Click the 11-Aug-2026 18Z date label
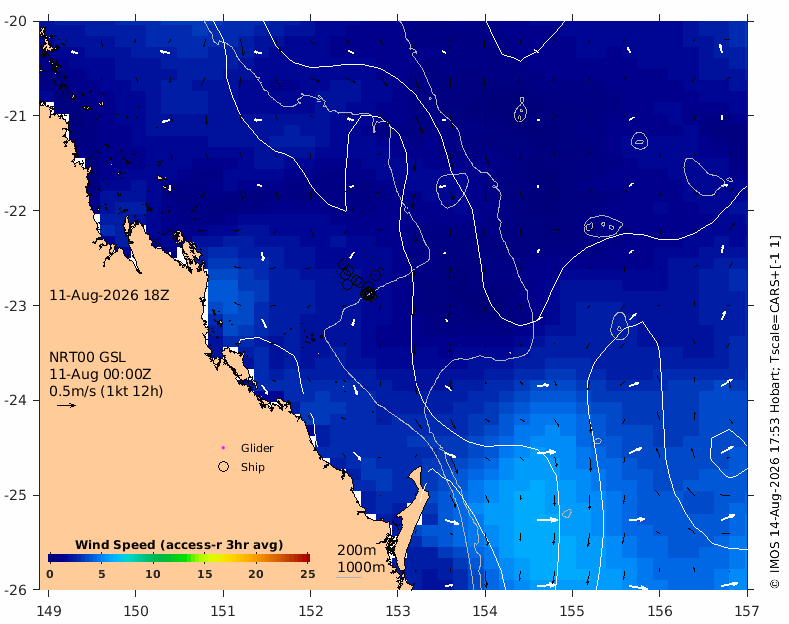Screen dimensions: 789x624 pyautogui.click(x=109, y=295)
